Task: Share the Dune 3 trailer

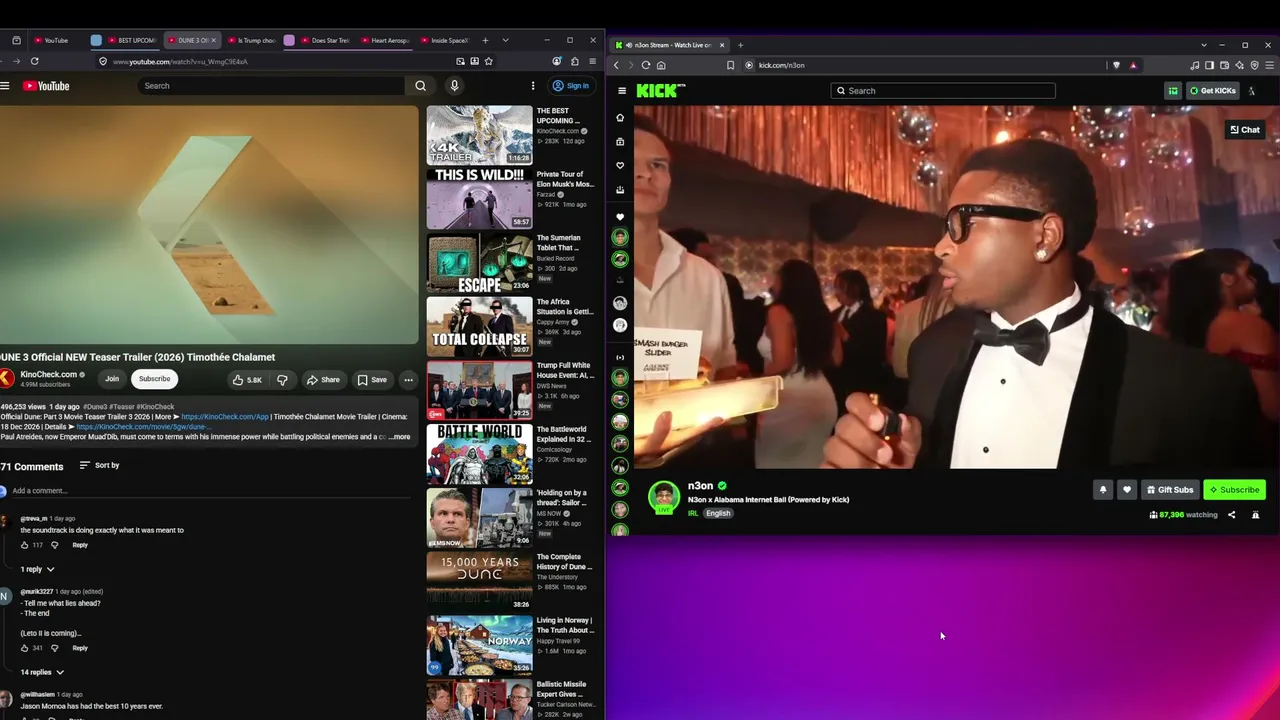Action: (323, 380)
